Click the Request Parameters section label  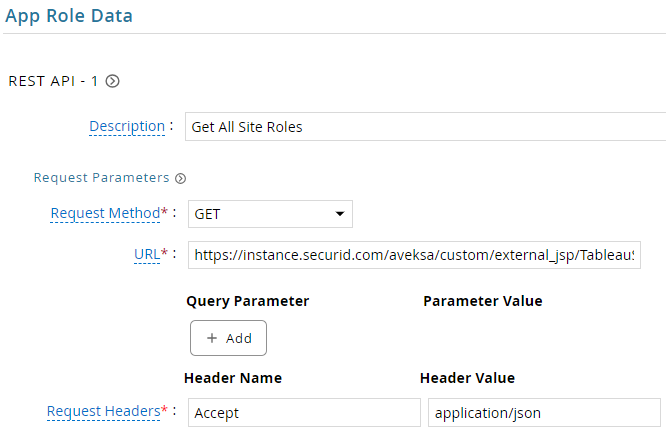(102, 178)
